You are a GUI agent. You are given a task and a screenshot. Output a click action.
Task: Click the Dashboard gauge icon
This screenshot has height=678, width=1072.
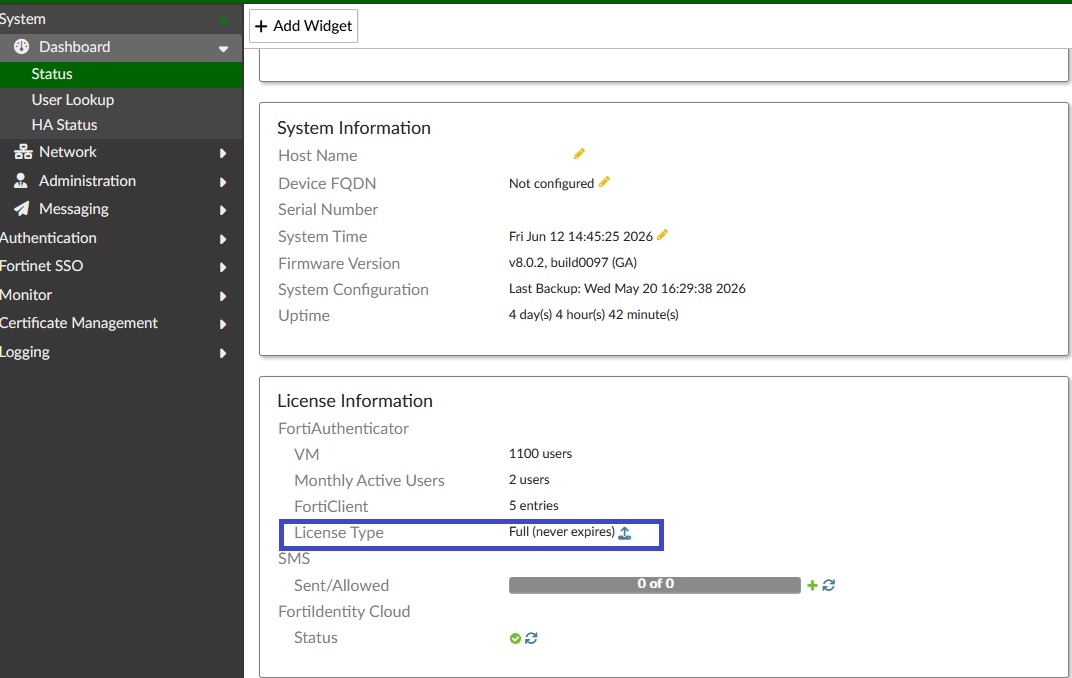click(x=22, y=46)
